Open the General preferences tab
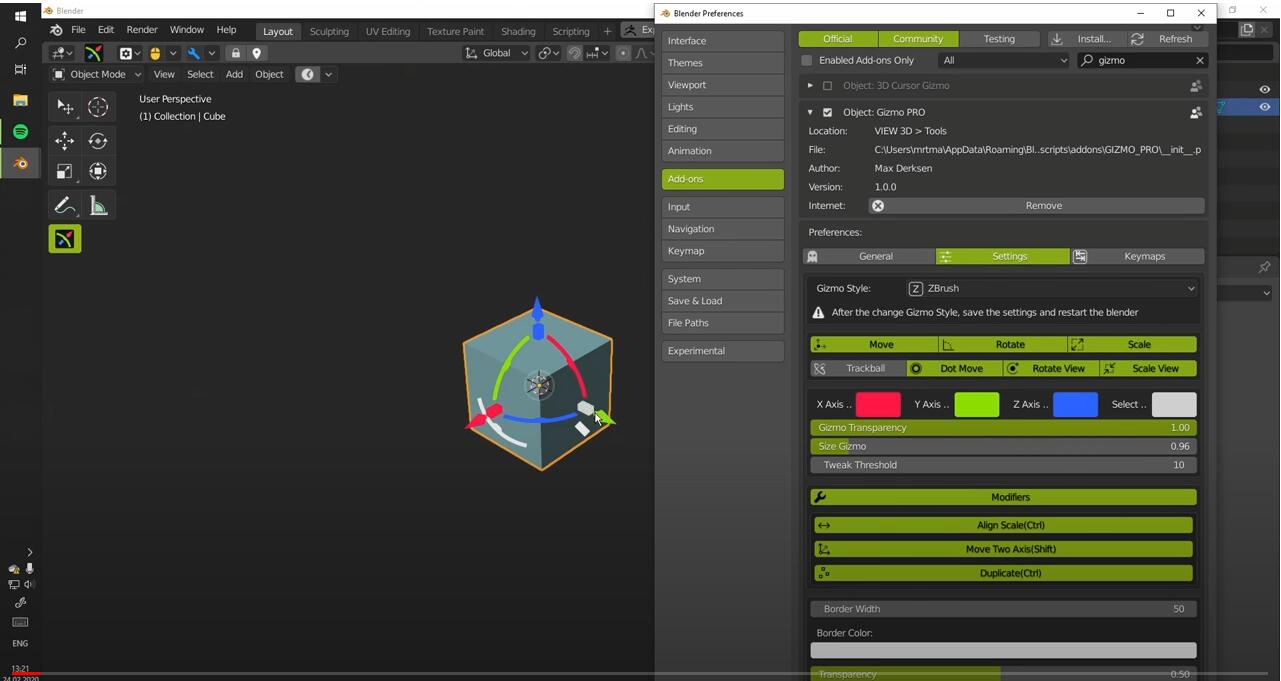Image resolution: width=1281 pixels, height=681 pixels. (x=869, y=256)
